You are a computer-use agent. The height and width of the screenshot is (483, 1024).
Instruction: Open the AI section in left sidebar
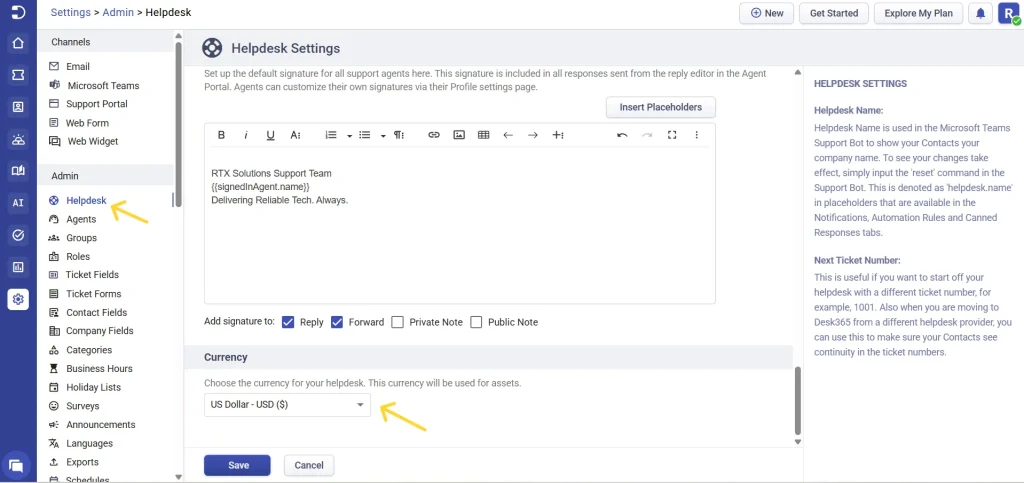pyautogui.click(x=17, y=203)
